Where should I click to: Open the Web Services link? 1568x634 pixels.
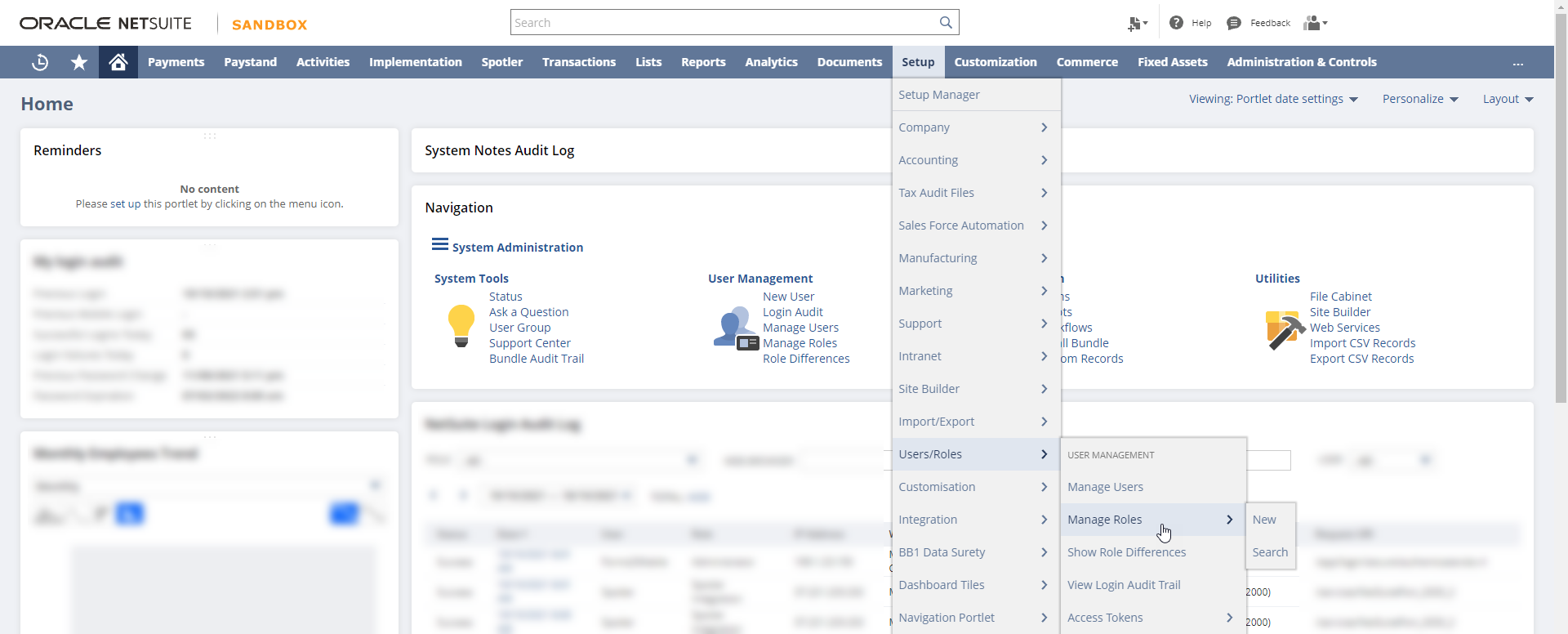click(1344, 328)
